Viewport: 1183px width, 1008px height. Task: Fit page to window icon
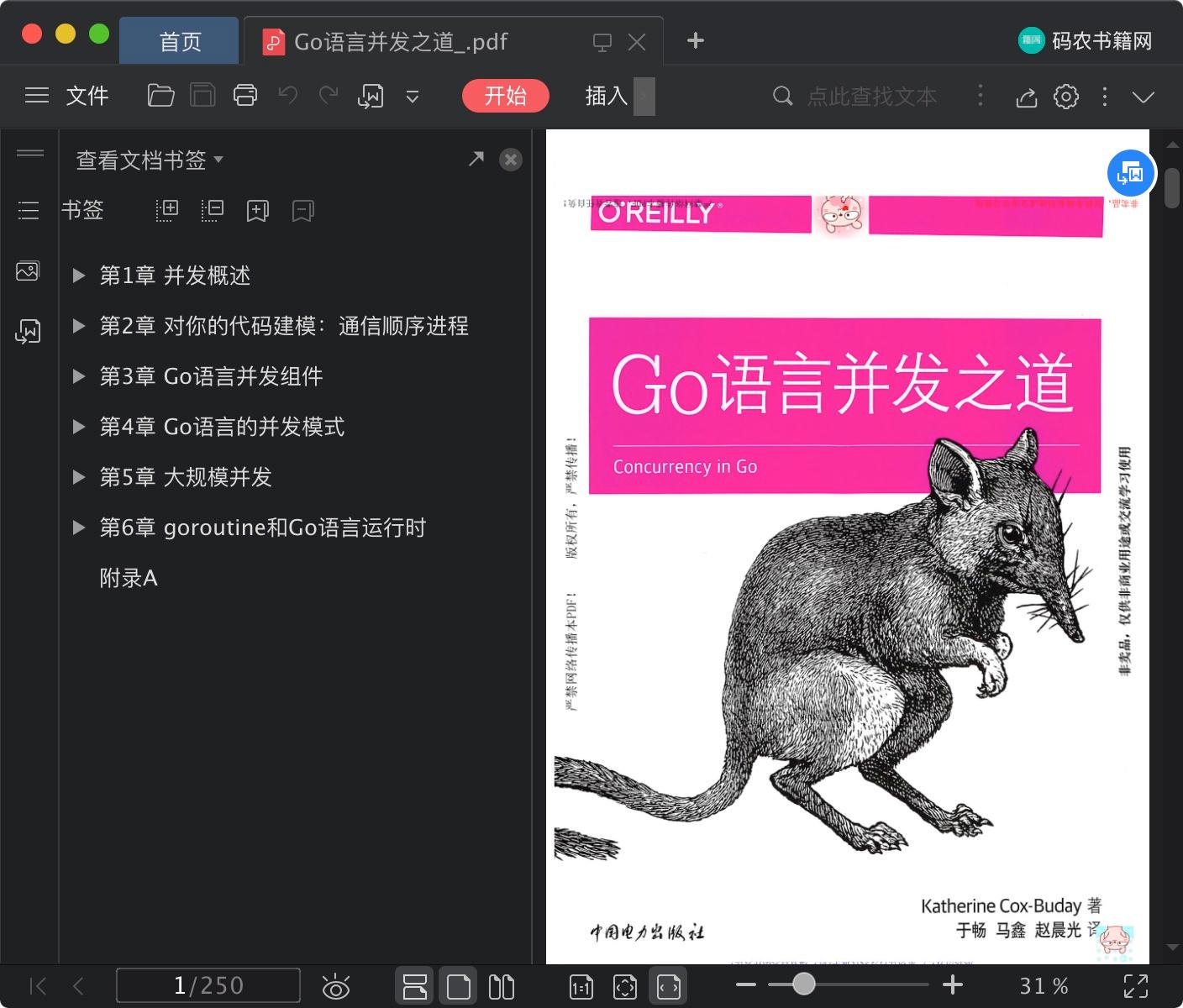click(x=625, y=987)
